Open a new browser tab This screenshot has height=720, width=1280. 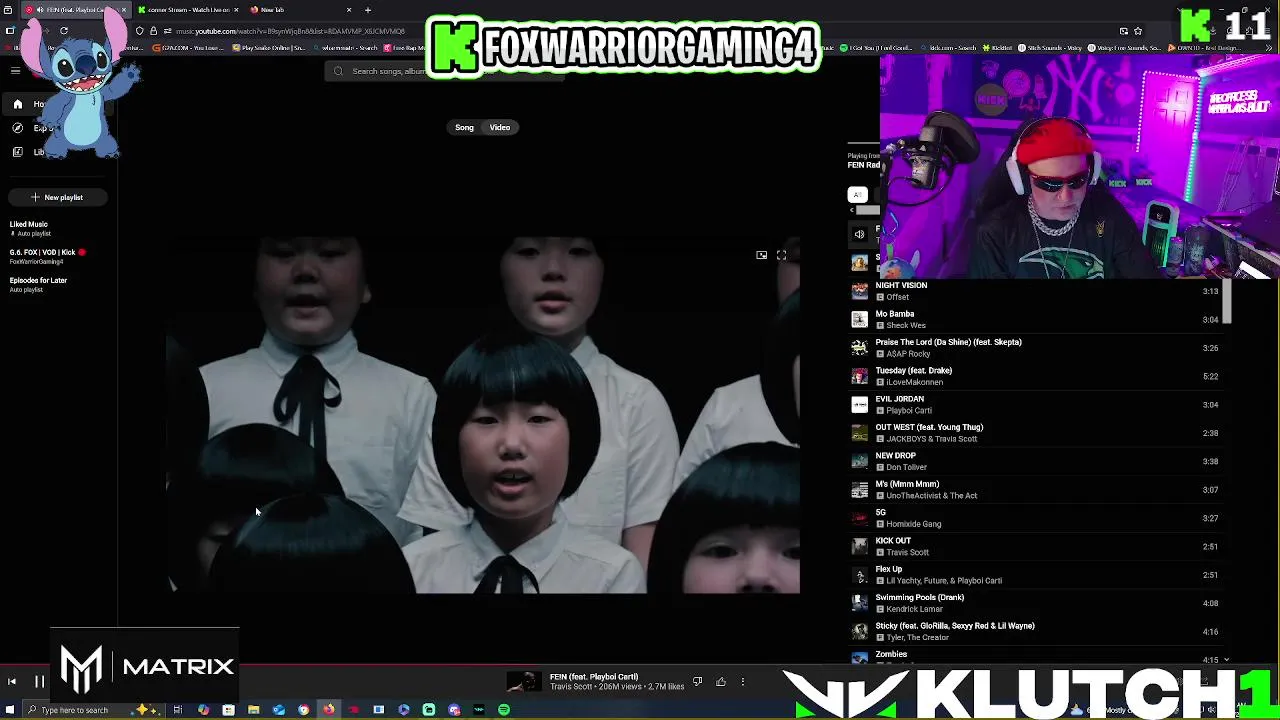[368, 10]
